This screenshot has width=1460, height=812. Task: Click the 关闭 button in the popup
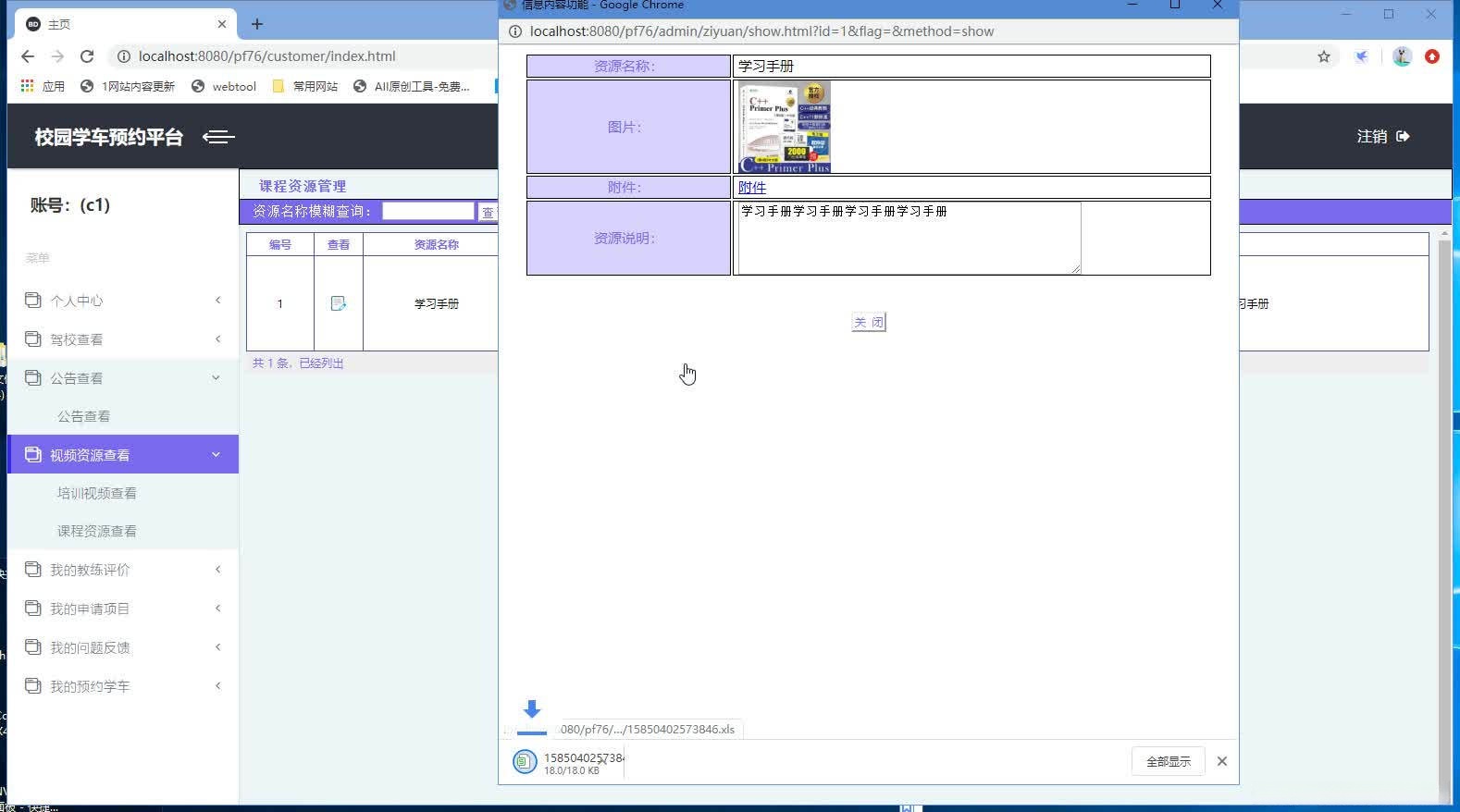click(869, 322)
